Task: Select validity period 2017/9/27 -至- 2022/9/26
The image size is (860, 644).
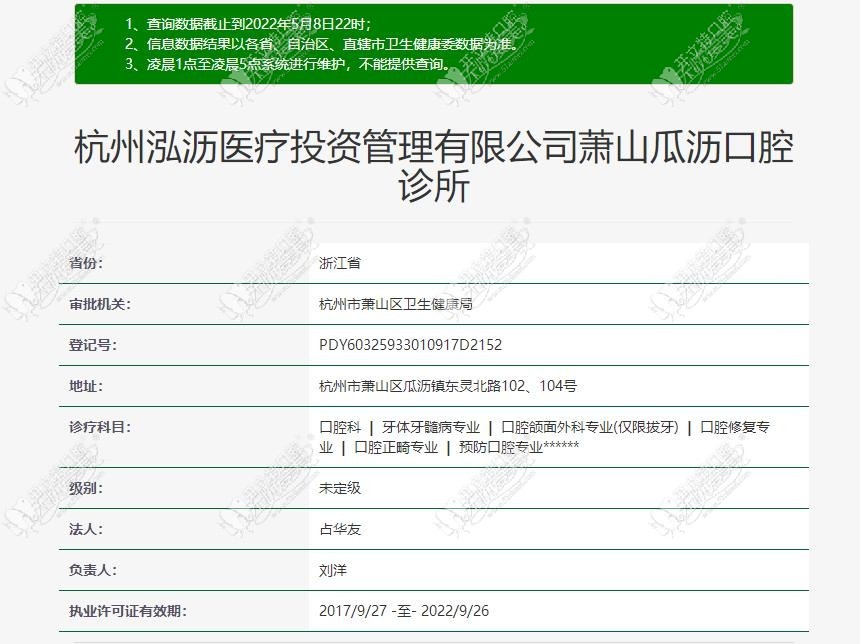Action: tap(404, 611)
